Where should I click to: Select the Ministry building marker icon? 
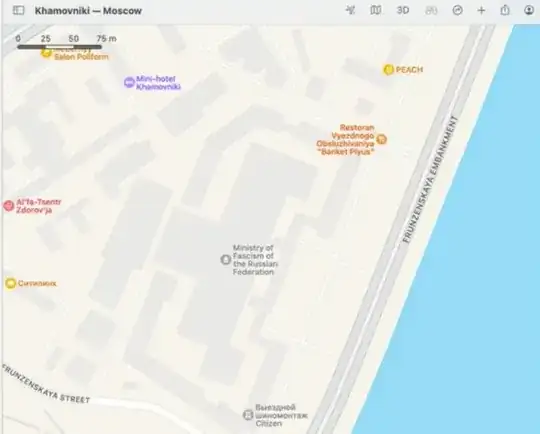[x=226, y=259]
